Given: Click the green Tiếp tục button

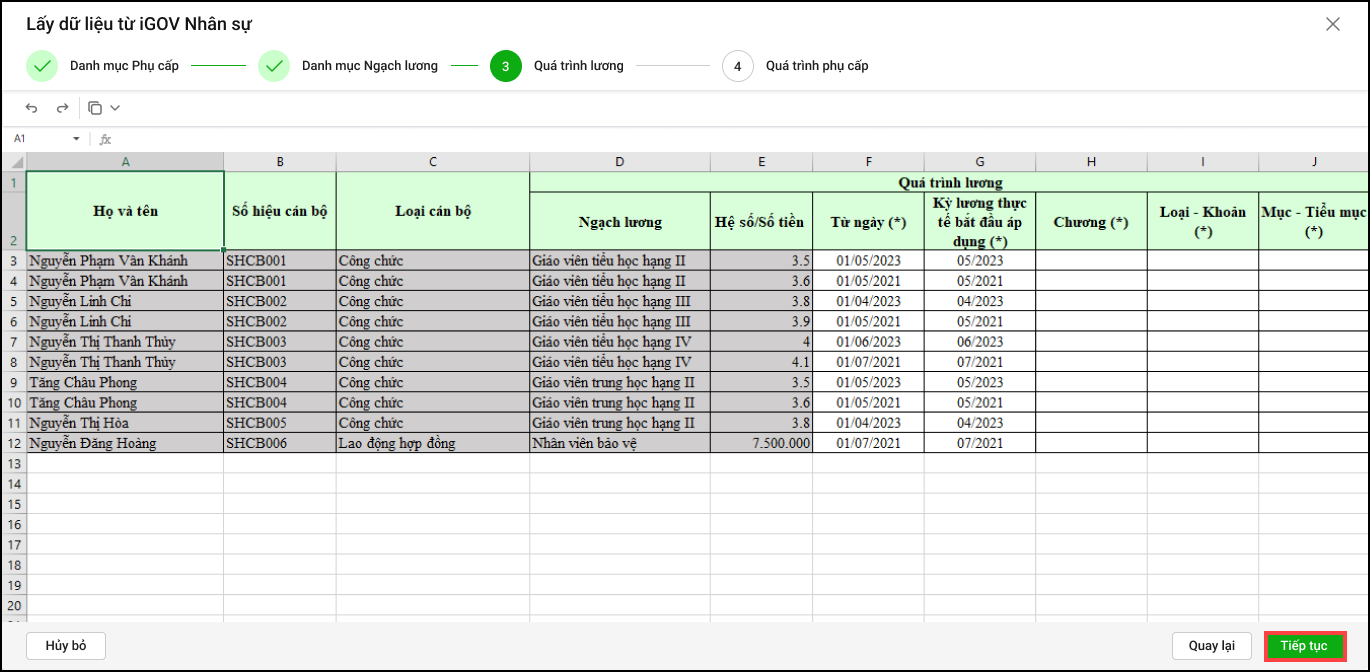Looking at the screenshot, I should coord(1304,646).
